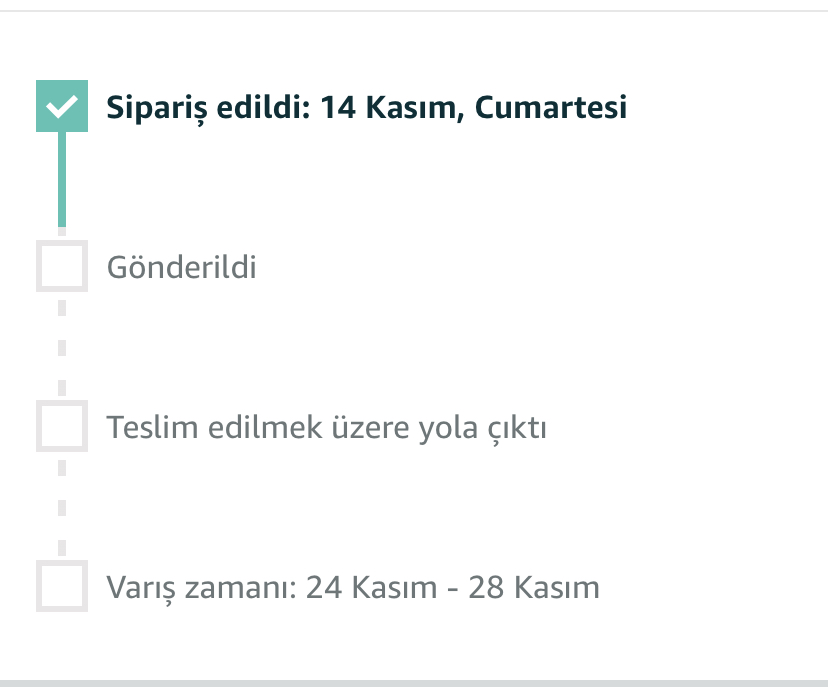
Task: Select the 24 Kasım arrival start date
Action: tap(371, 587)
